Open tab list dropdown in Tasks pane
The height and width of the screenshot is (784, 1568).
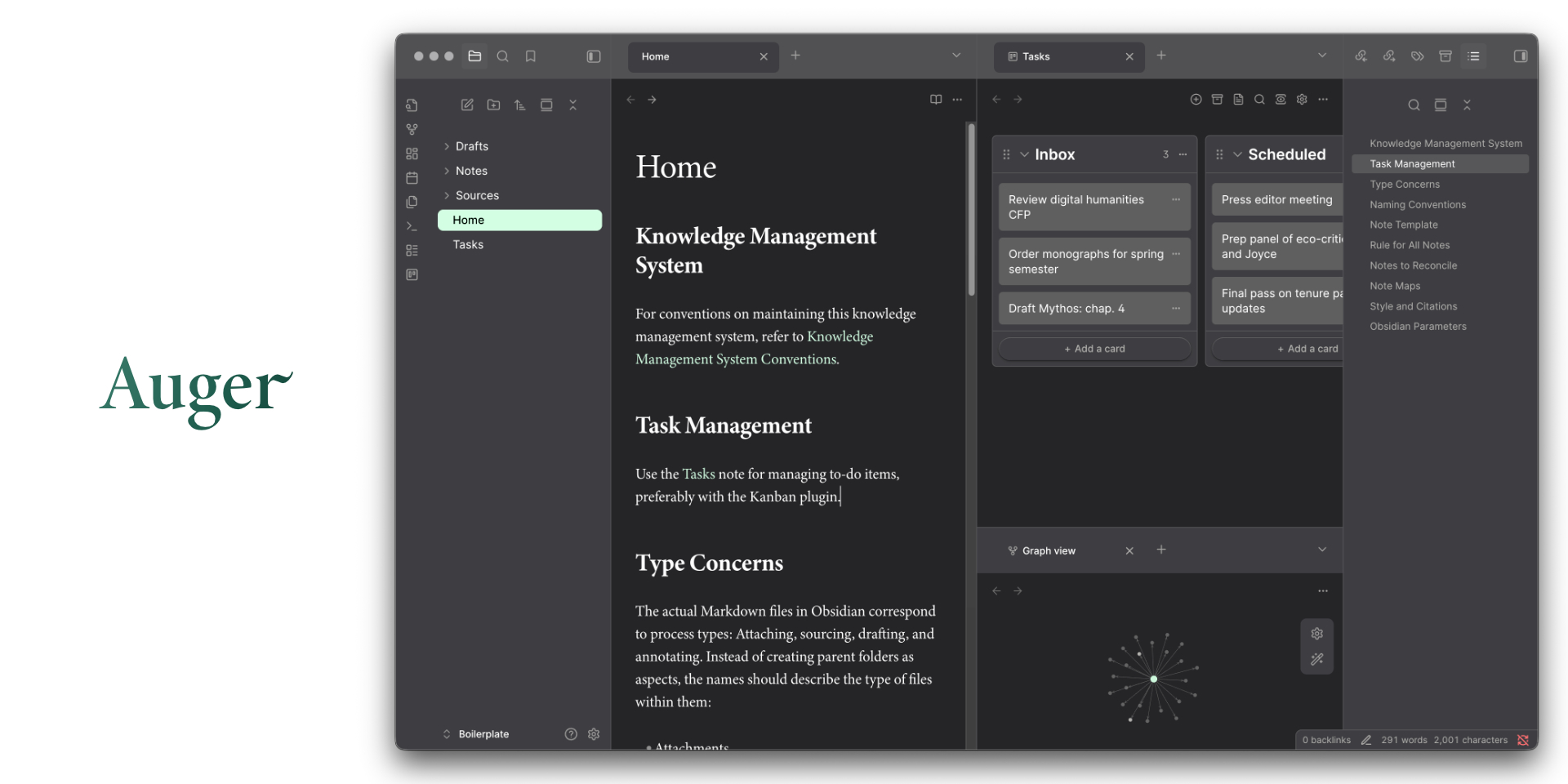(1322, 56)
